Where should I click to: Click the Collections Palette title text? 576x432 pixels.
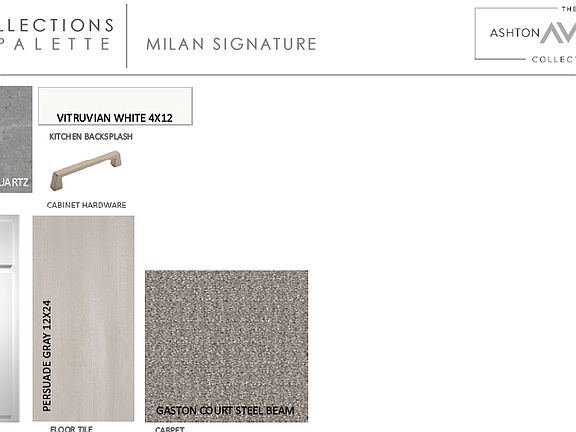[55, 34]
